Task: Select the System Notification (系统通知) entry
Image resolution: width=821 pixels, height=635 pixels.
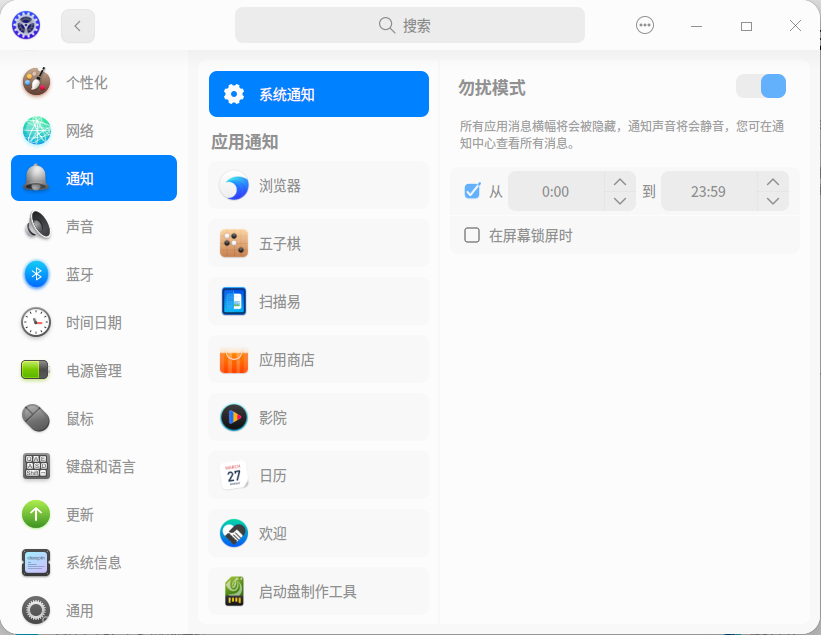Action: [x=319, y=94]
